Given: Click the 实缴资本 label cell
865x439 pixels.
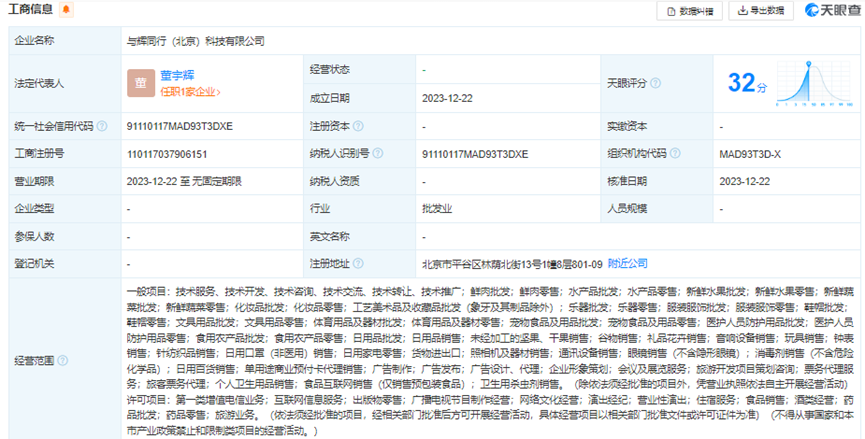Looking at the screenshot, I should click(657, 126).
